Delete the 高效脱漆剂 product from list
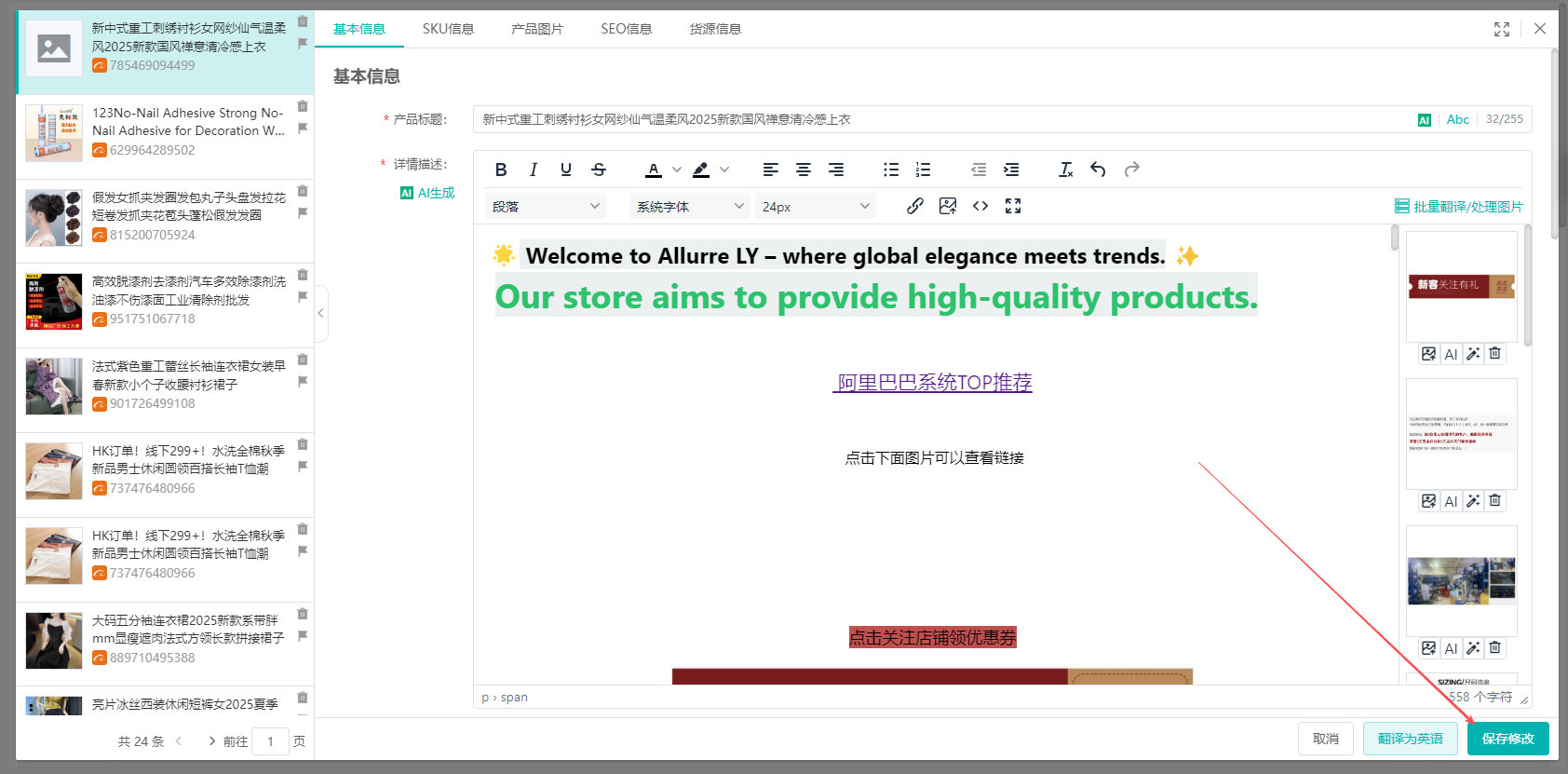The width and height of the screenshot is (1568, 774). [303, 275]
